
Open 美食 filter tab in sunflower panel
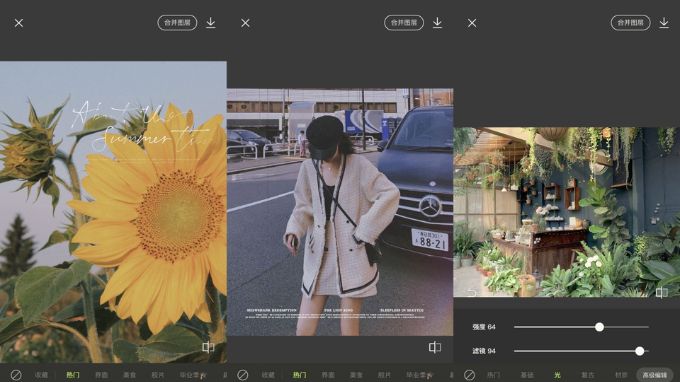tap(129, 375)
